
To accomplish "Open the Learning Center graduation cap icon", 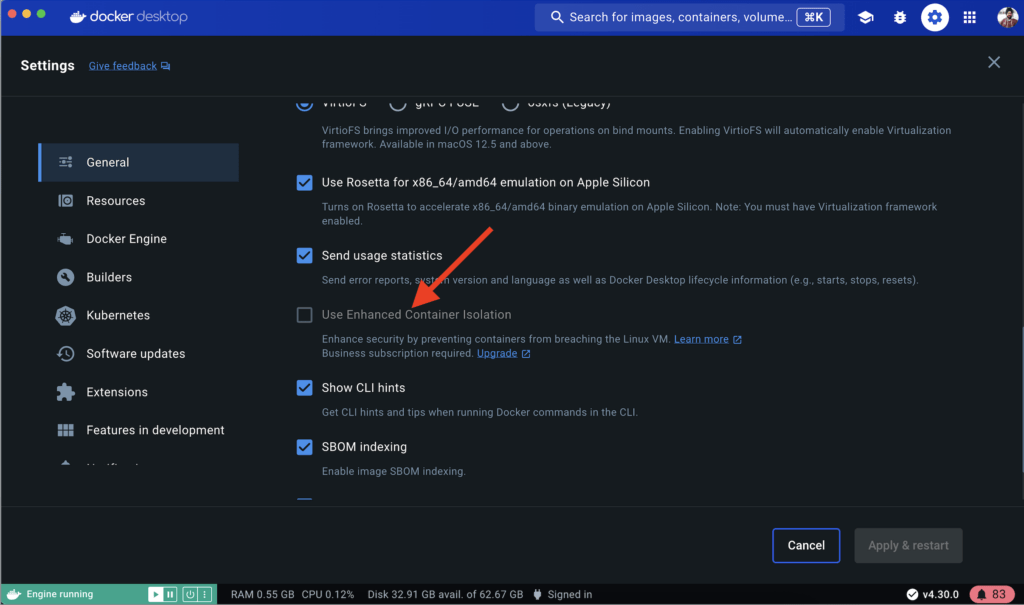I will pos(866,18).
